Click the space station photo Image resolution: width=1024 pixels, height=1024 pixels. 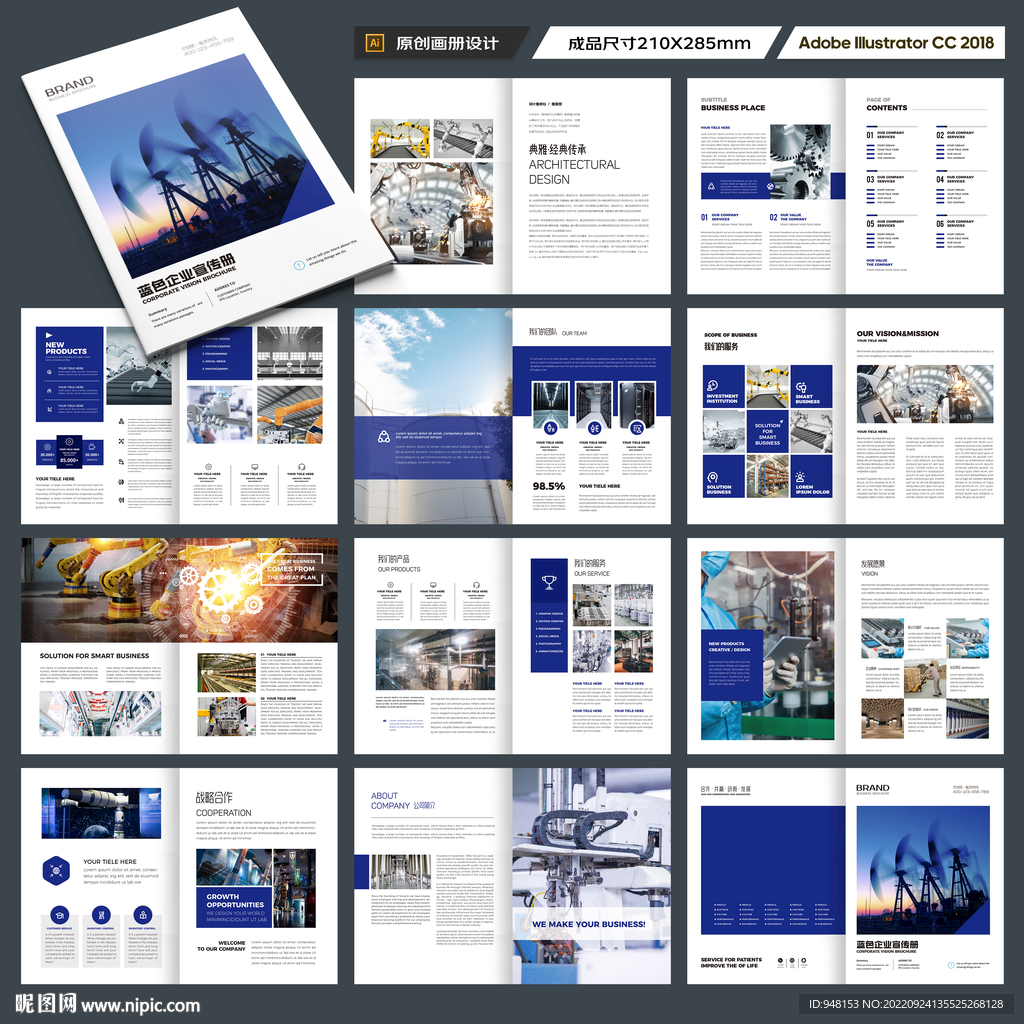coord(101,812)
